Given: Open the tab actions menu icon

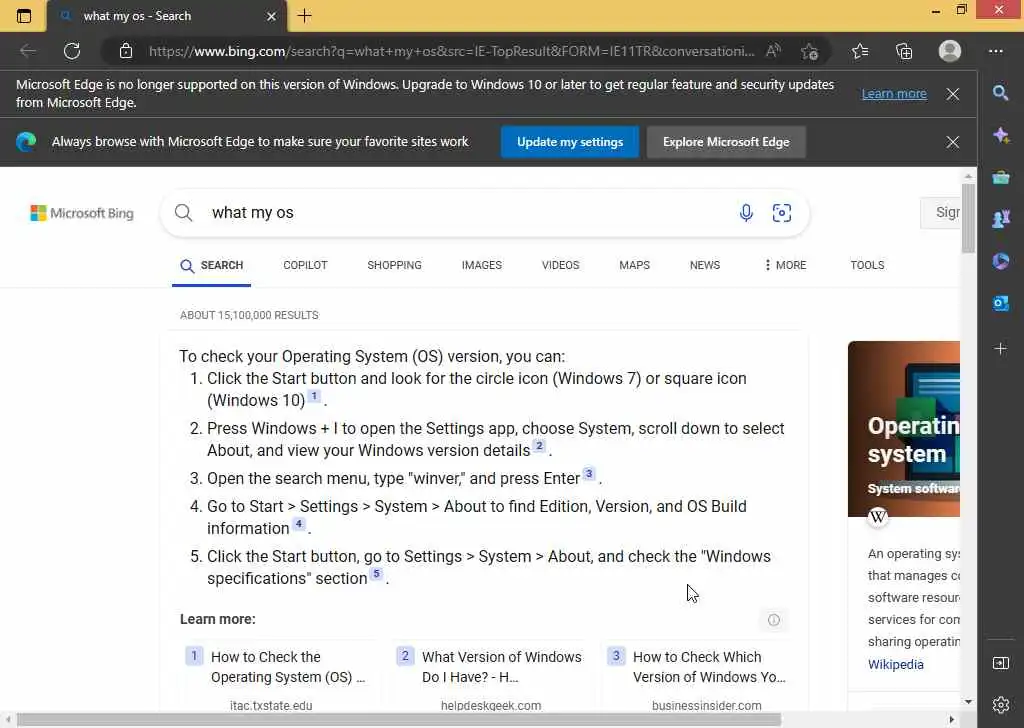Looking at the screenshot, I should point(24,16).
